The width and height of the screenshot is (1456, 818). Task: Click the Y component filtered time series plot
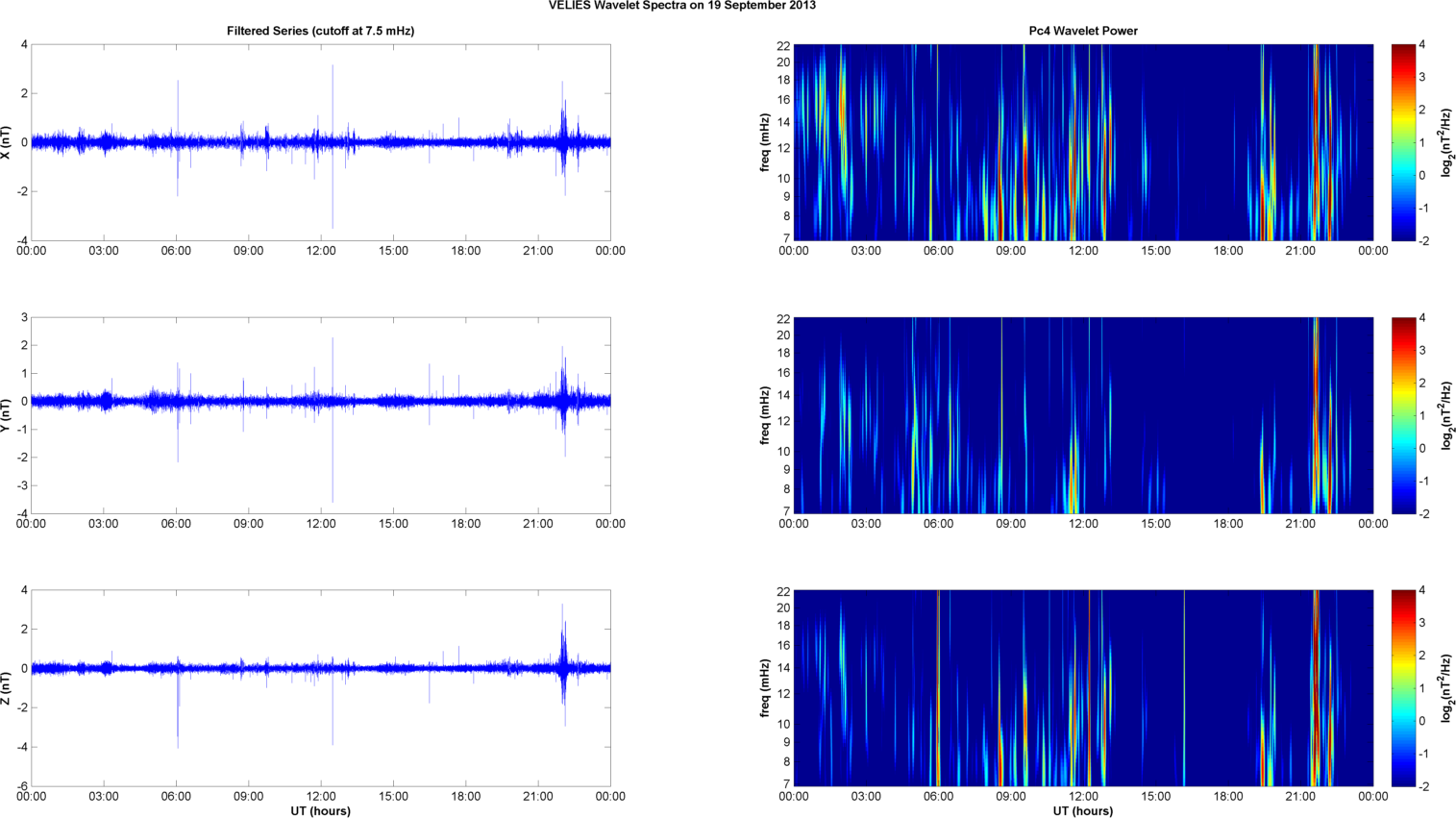[x=320, y=415]
